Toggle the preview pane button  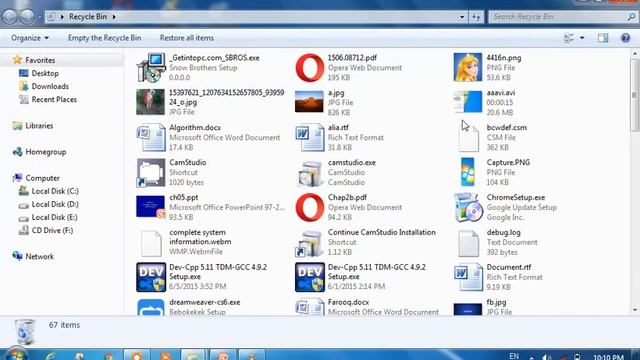coord(603,38)
